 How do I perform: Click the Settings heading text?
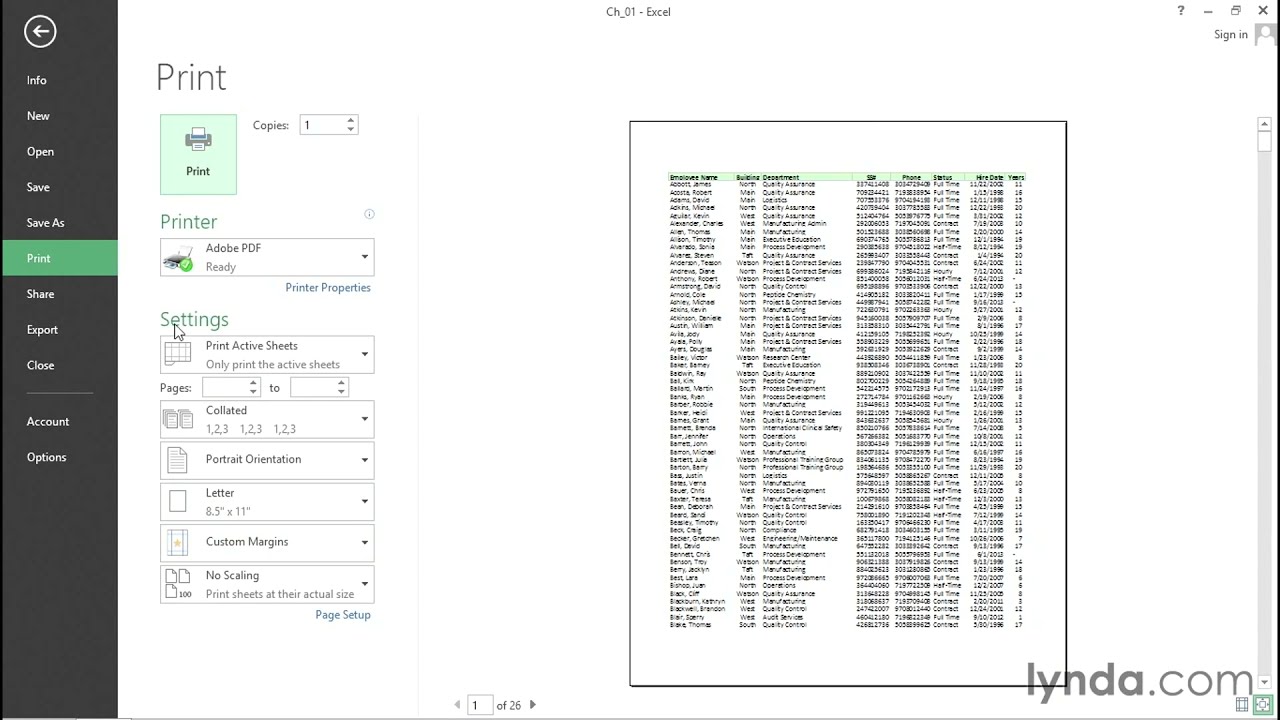point(194,320)
